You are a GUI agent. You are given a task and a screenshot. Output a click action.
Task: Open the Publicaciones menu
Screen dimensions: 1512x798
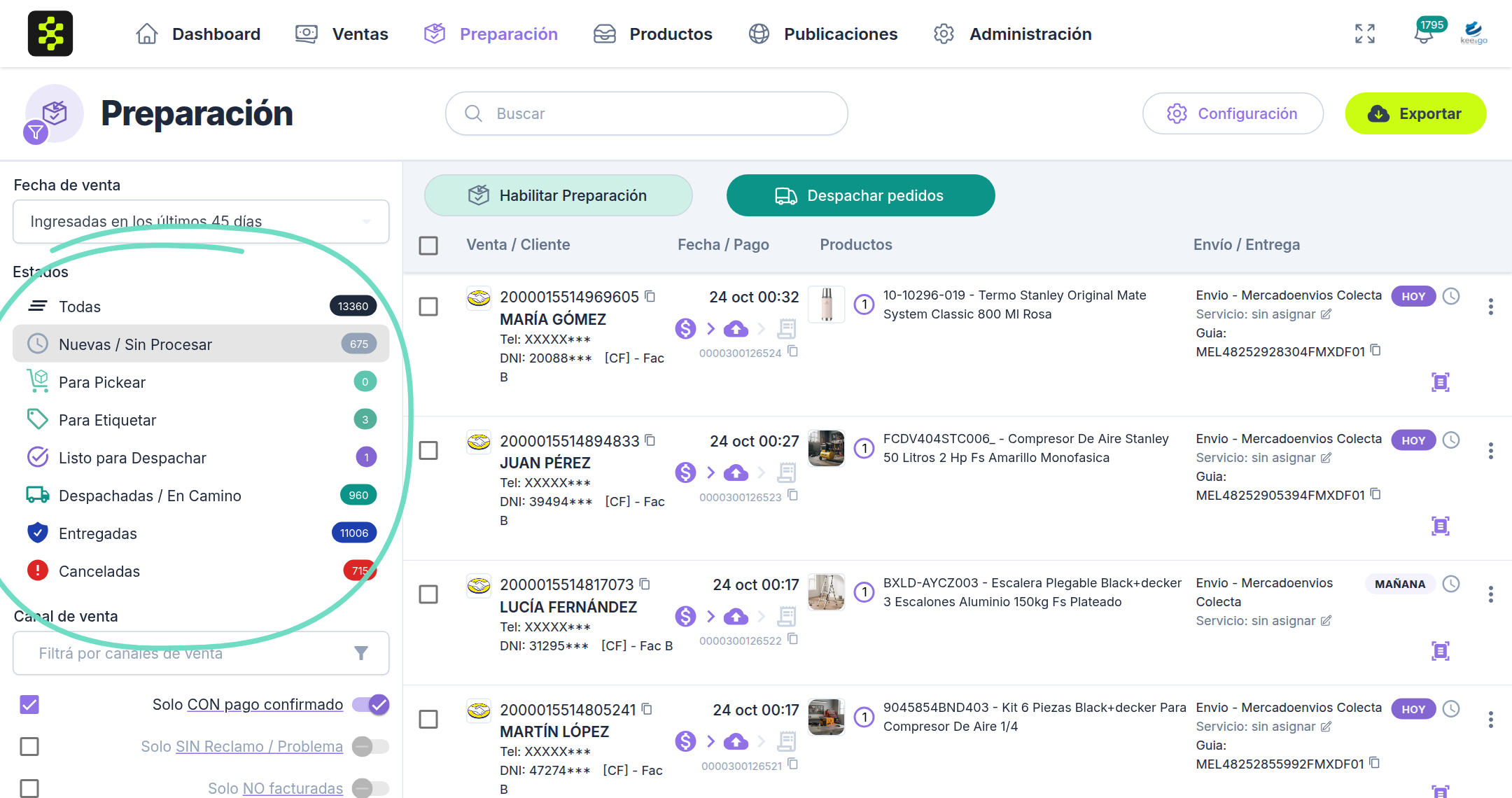click(x=822, y=34)
